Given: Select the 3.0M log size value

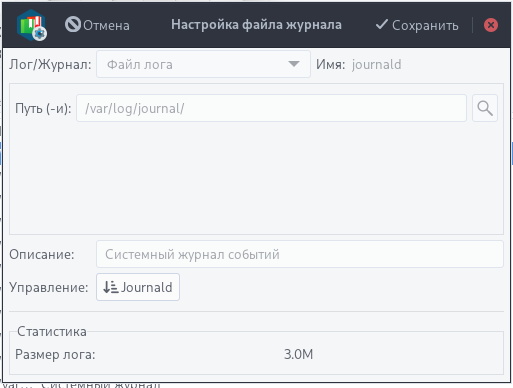Looking at the screenshot, I should point(298,354).
